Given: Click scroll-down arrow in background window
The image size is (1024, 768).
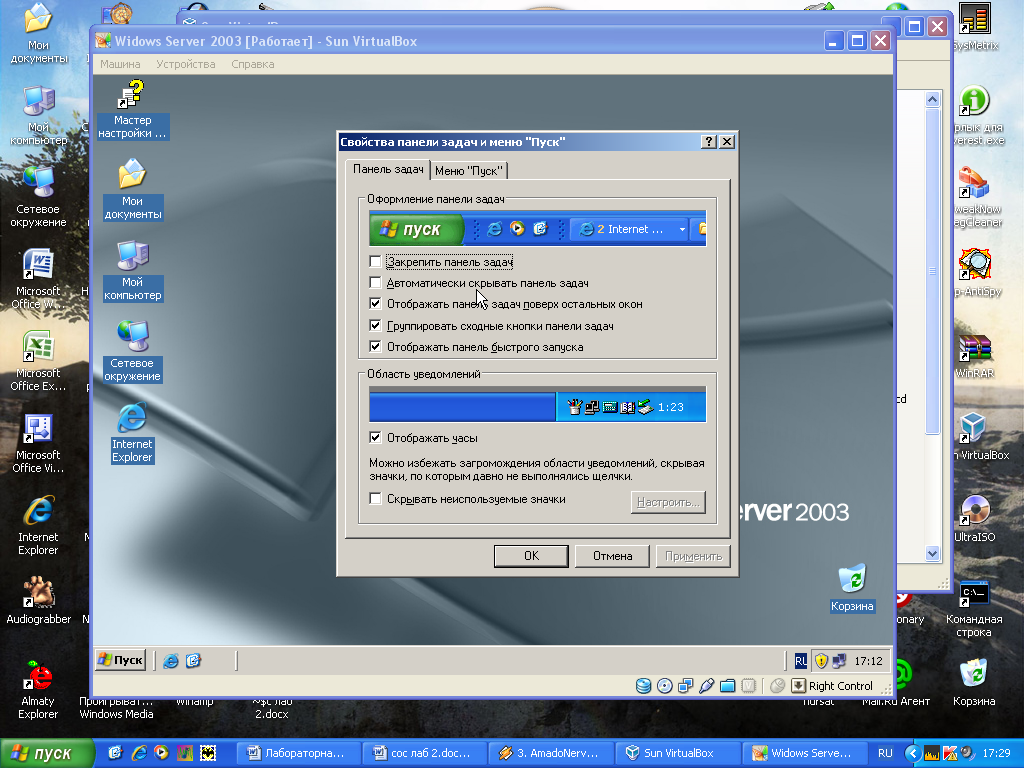Looking at the screenshot, I should (933, 554).
